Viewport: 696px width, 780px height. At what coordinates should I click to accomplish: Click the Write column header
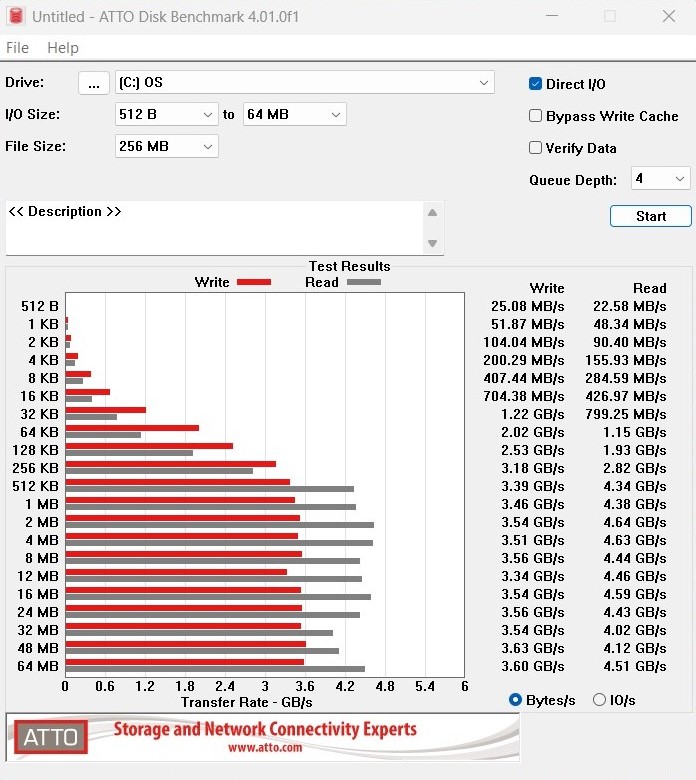point(547,288)
